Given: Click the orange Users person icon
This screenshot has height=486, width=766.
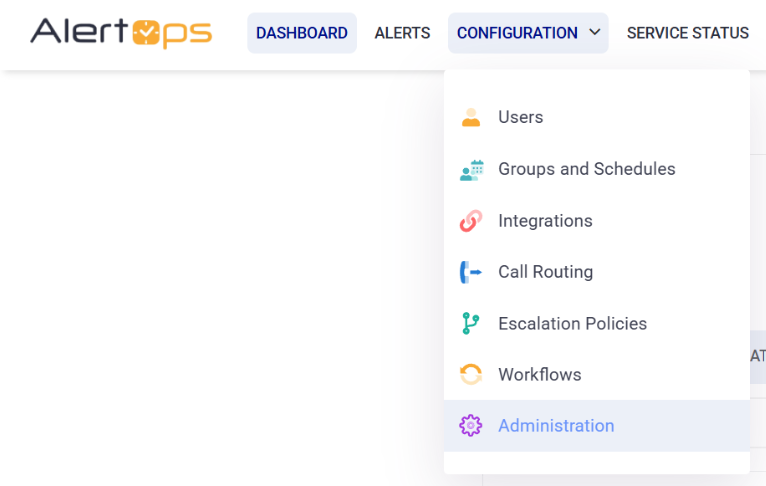Looking at the screenshot, I should pyautogui.click(x=471, y=117).
